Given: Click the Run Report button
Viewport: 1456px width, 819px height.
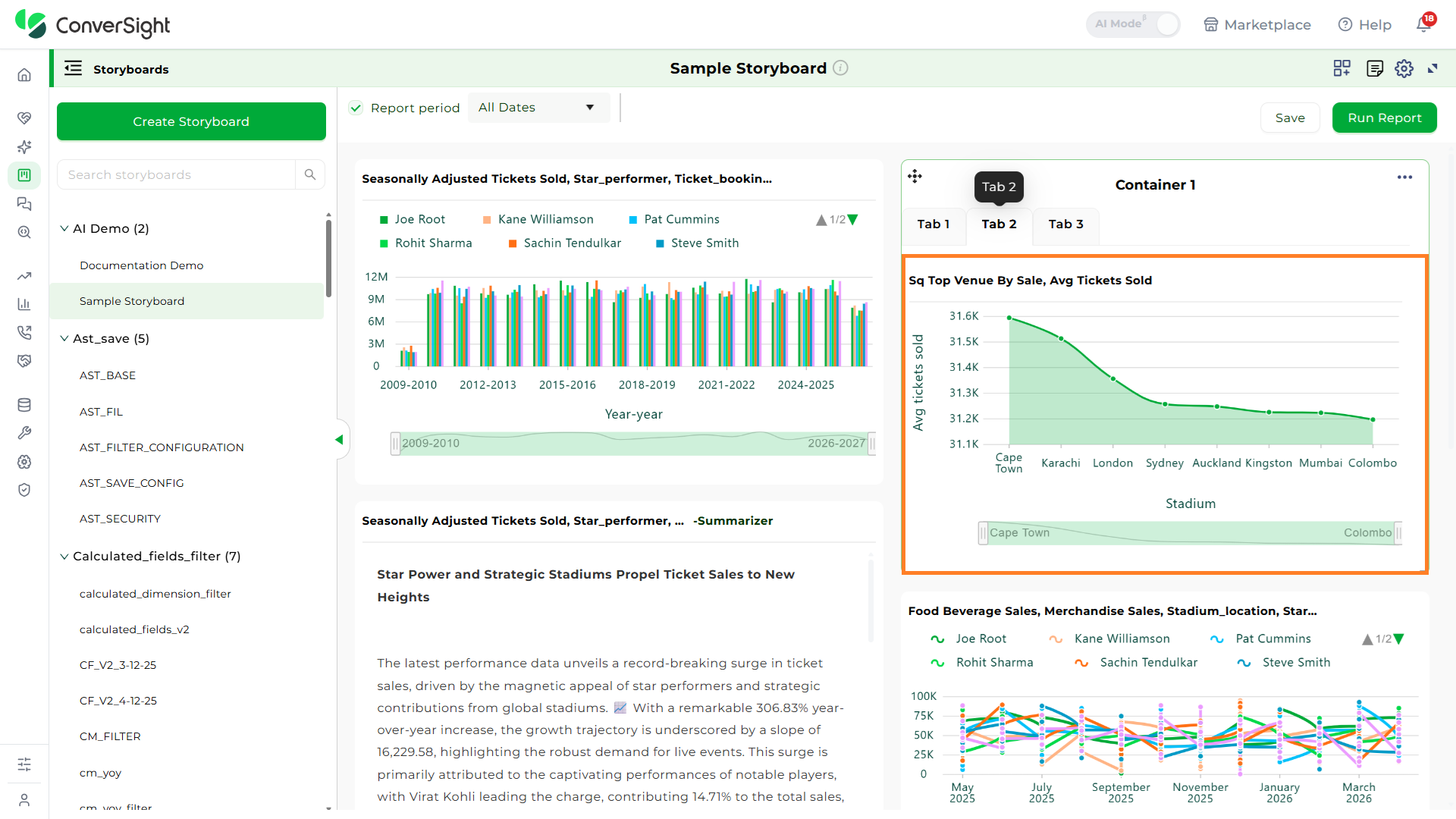Looking at the screenshot, I should click(x=1384, y=118).
